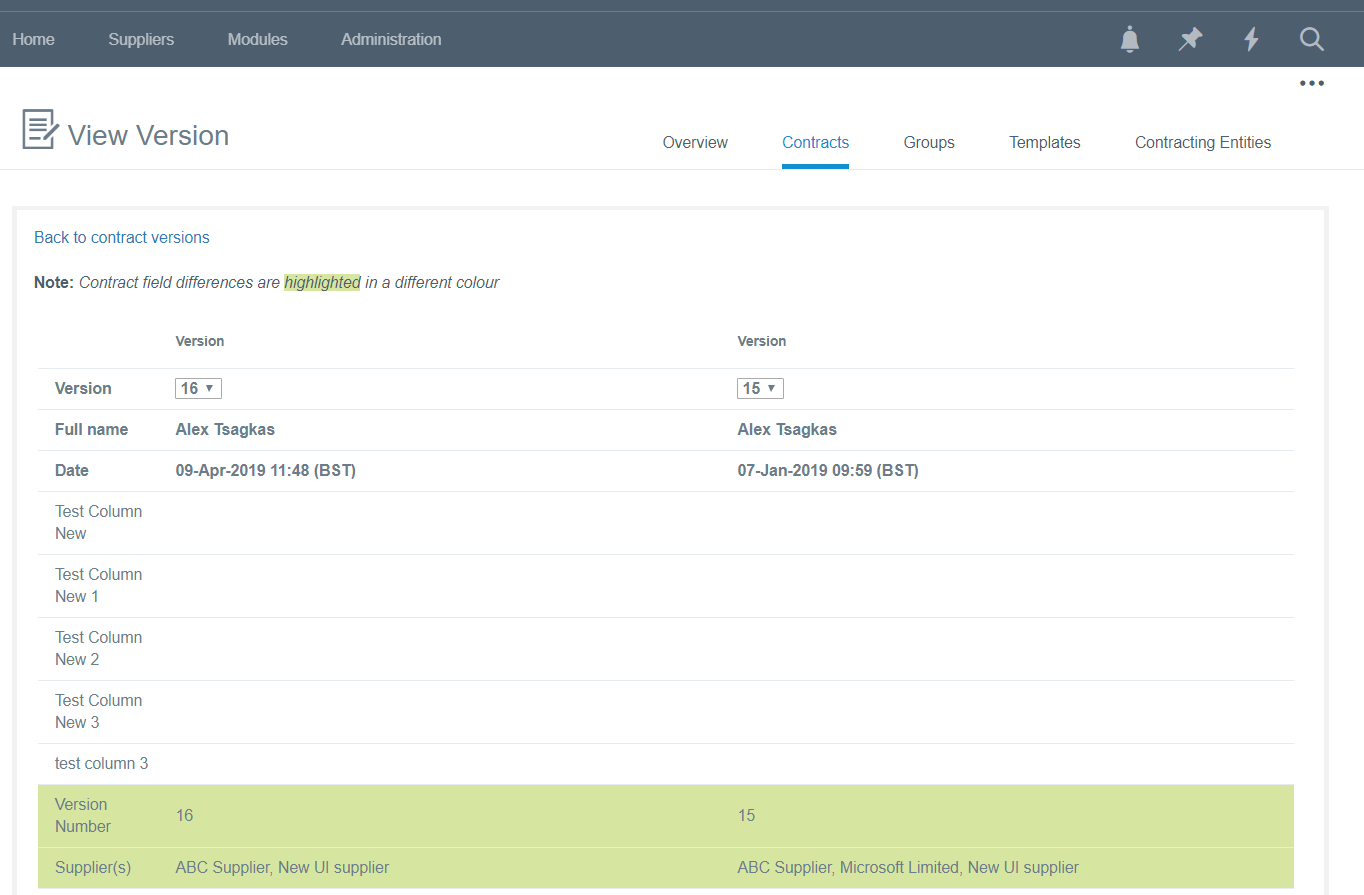Select the Contracts tab
The image size is (1364, 895).
click(815, 143)
